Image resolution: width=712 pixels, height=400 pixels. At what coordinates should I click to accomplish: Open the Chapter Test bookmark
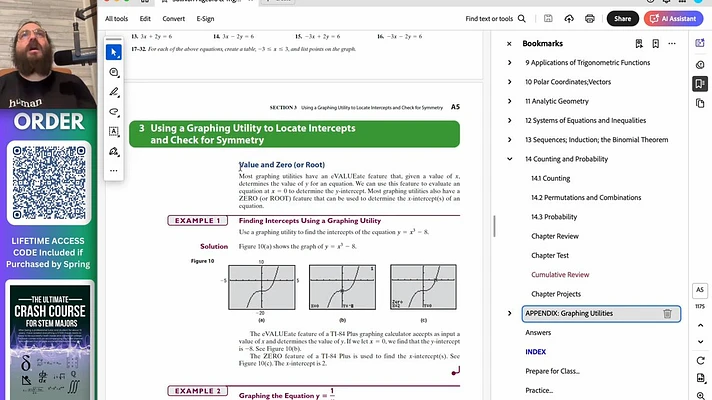click(x=550, y=256)
